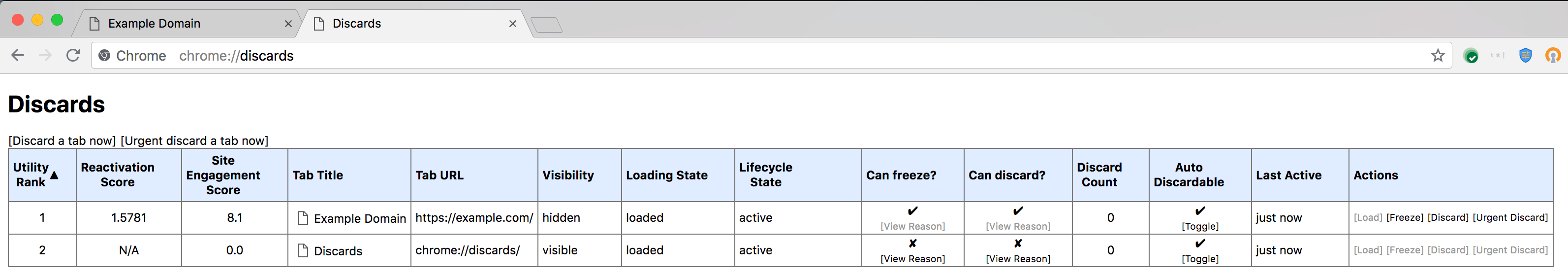Close the Example Domain tab
Screen dimensions: 1568x278
(288, 24)
